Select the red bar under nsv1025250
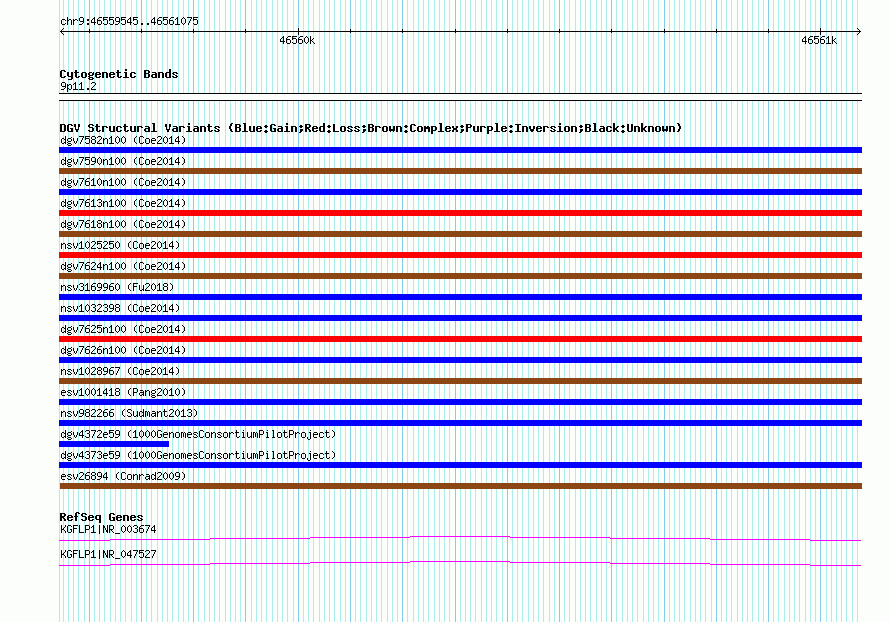The height and width of the screenshot is (622, 890). pyautogui.click(x=460, y=255)
